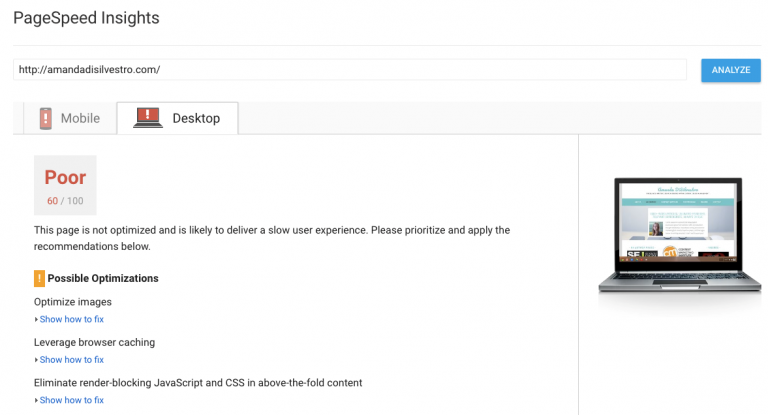
Task: Click the 'Leverage browser caching' recommendation title
Action: (x=94, y=342)
